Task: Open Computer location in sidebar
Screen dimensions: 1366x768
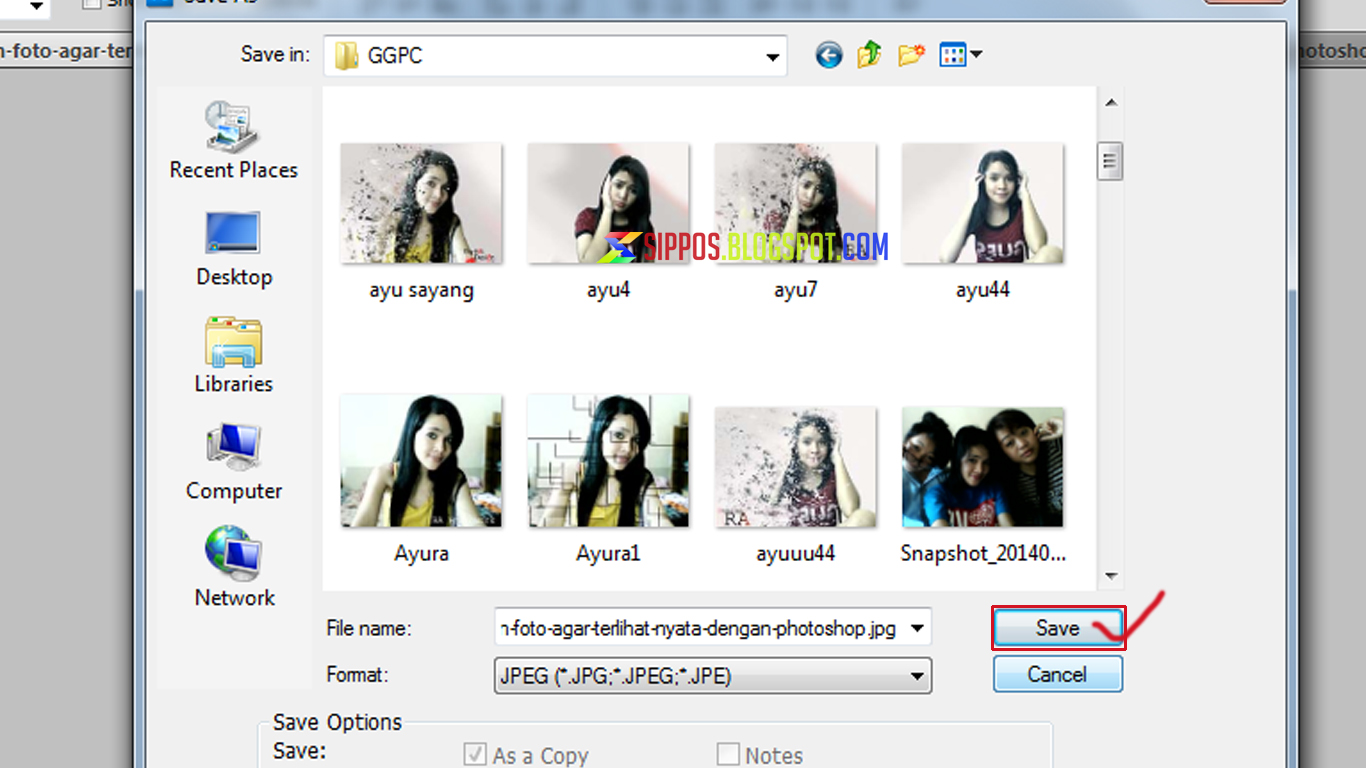Action: coord(233,462)
